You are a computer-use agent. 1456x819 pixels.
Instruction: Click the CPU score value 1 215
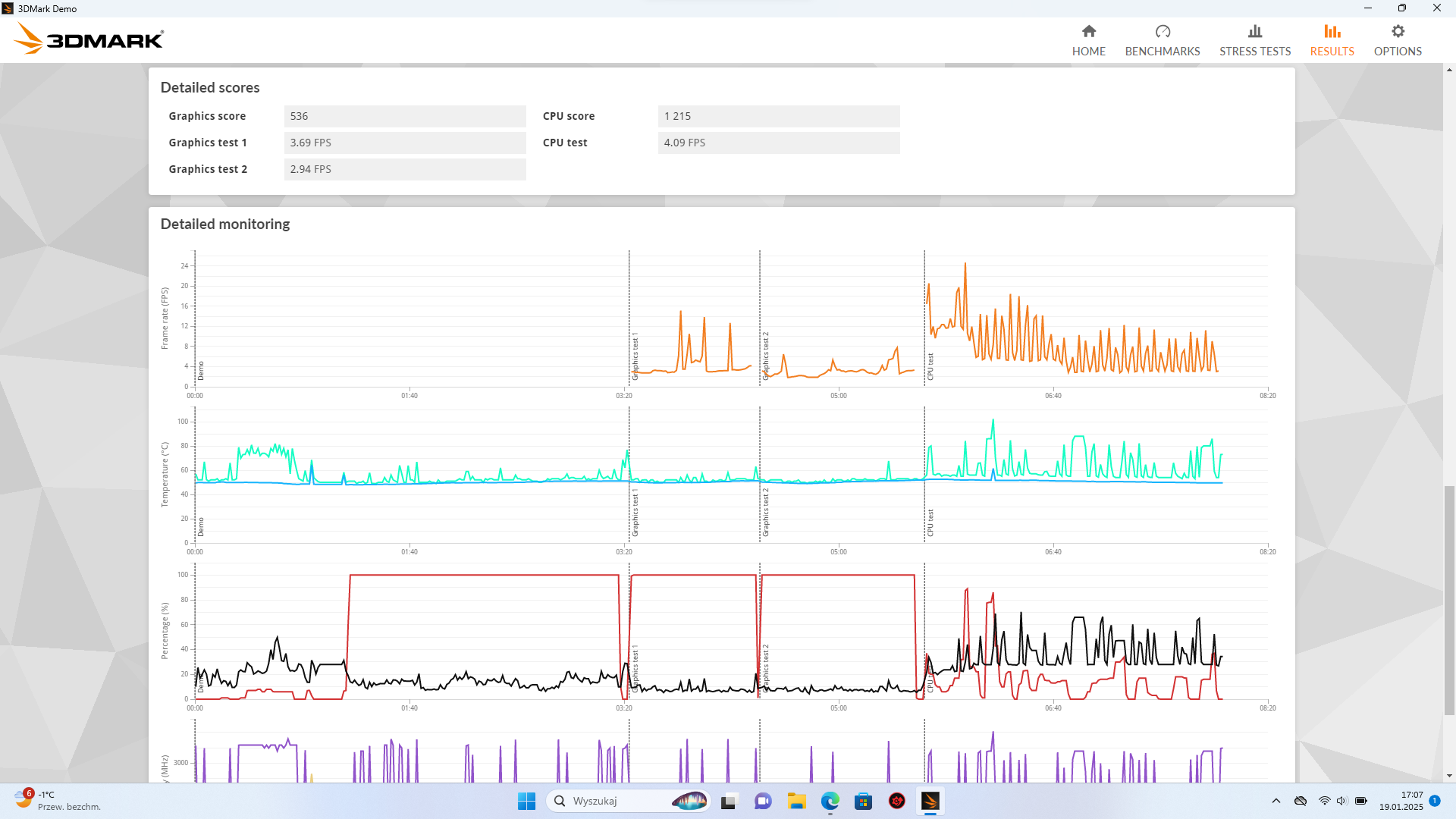[x=779, y=116]
